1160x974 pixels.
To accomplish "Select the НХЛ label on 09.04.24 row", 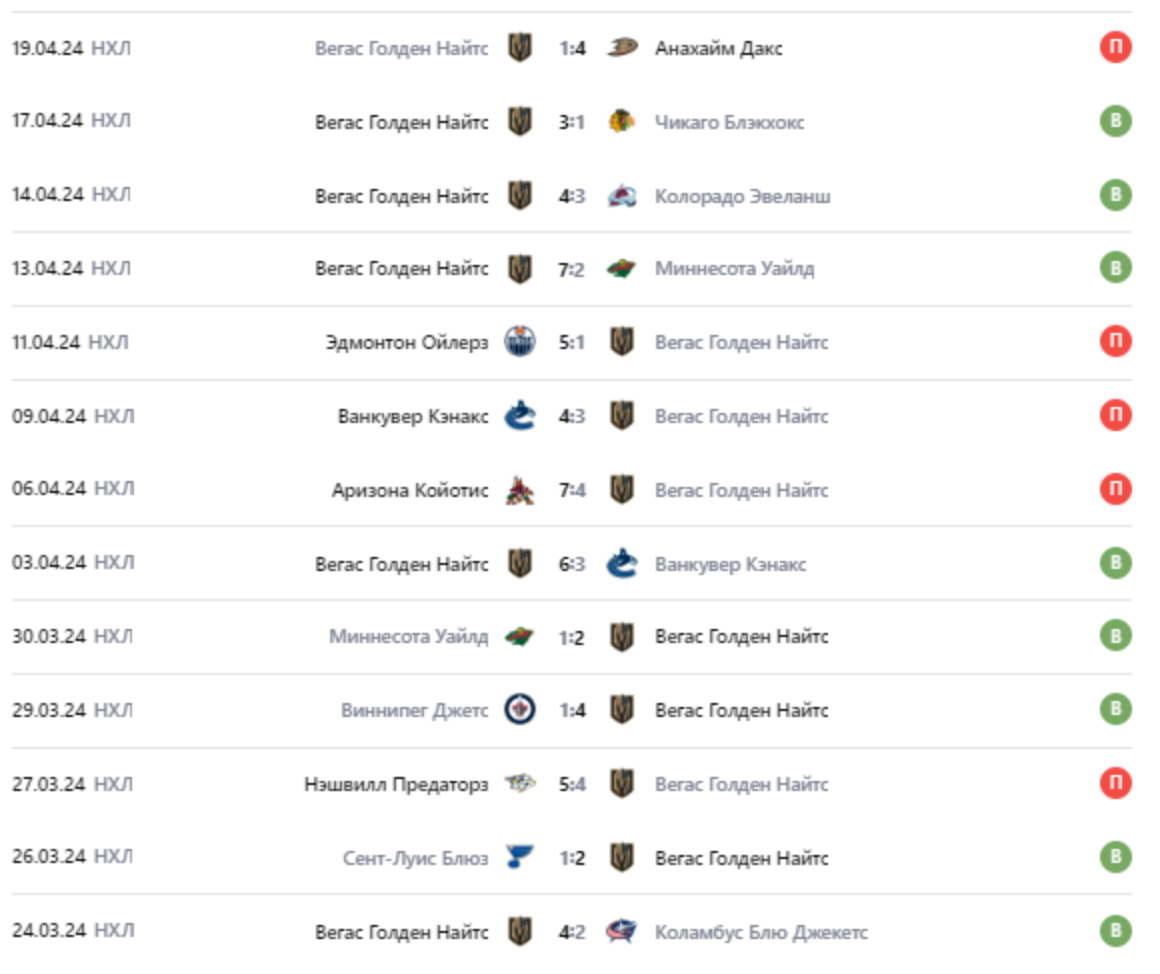I will (113, 416).
